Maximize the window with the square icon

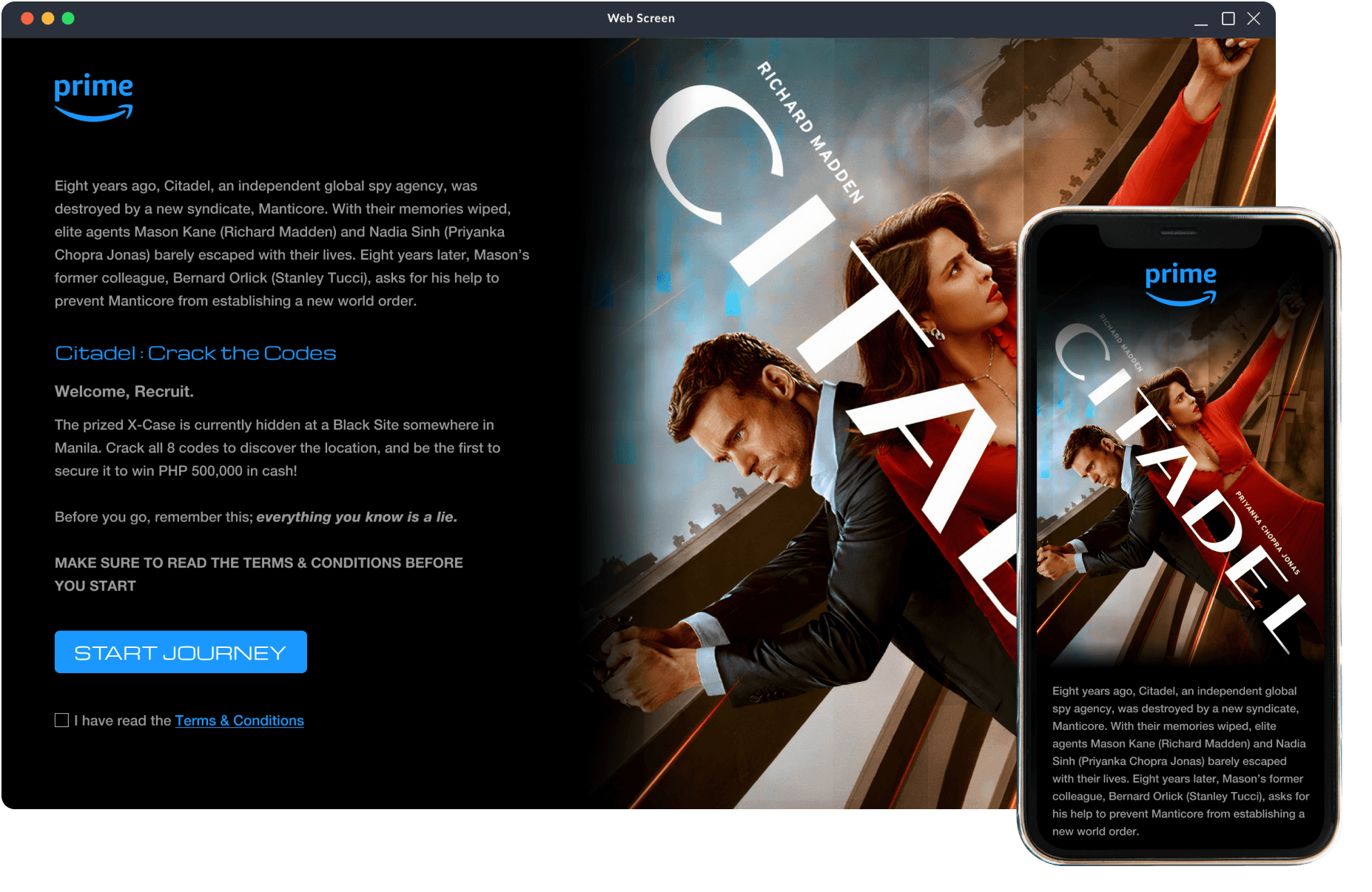(x=1228, y=18)
